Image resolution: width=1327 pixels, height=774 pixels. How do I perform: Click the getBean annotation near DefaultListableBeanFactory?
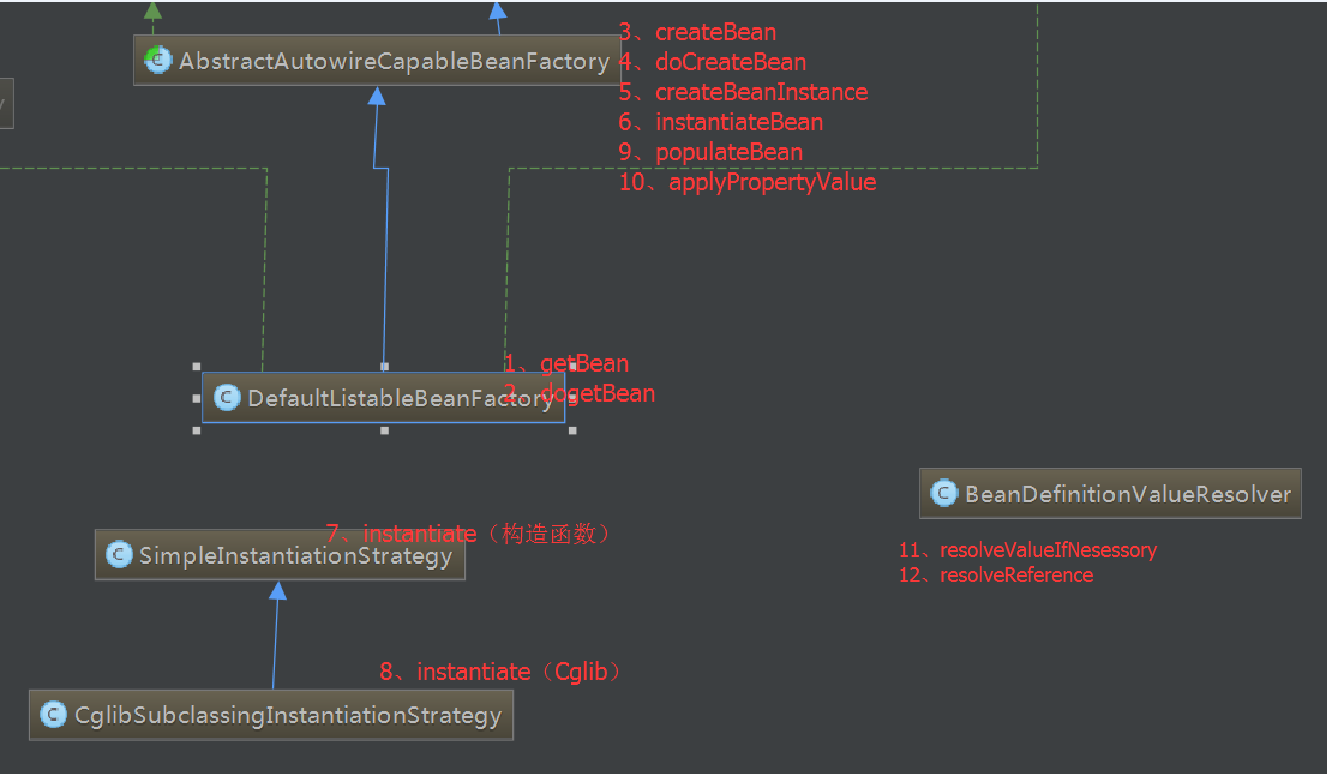coord(585,363)
